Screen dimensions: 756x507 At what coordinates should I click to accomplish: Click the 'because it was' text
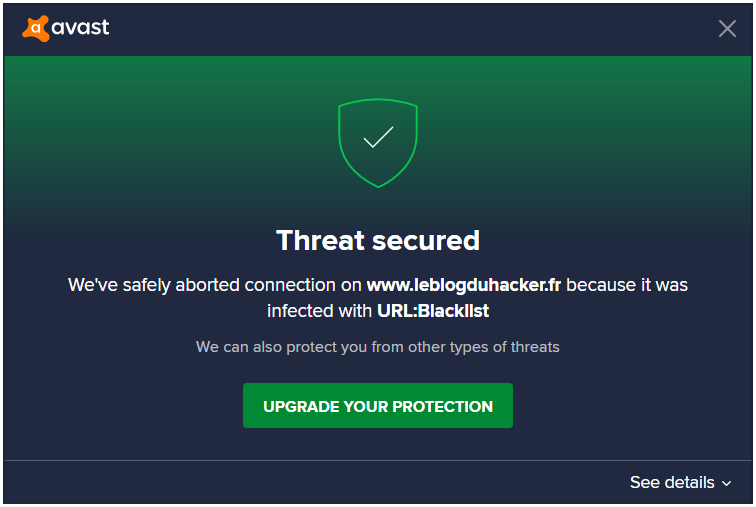[x=627, y=285]
